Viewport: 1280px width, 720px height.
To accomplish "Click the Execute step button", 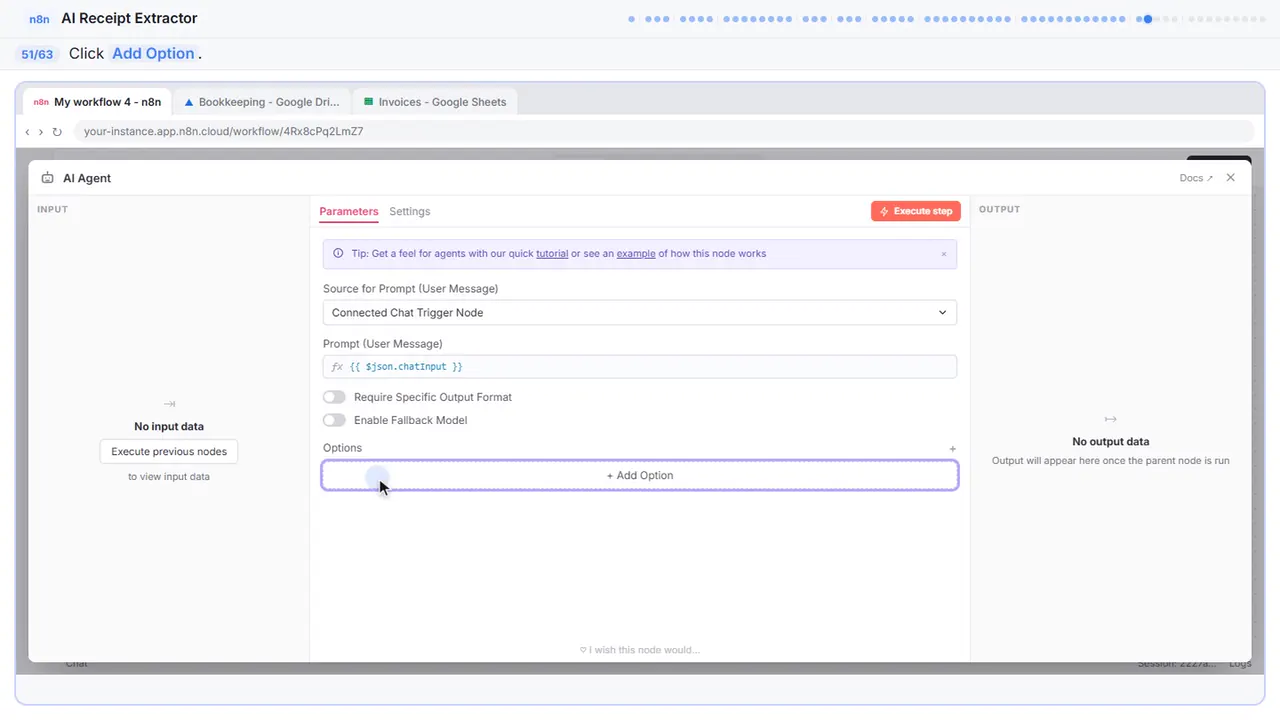I will pyautogui.click(x=916, y=211).
